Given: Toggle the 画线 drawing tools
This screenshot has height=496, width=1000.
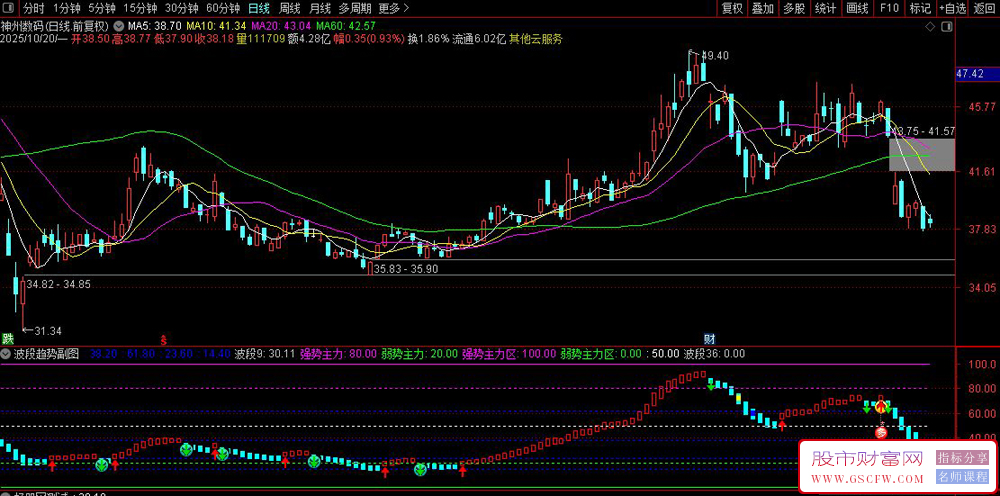Looking at the screenshot, I should (x=857, y=8).
